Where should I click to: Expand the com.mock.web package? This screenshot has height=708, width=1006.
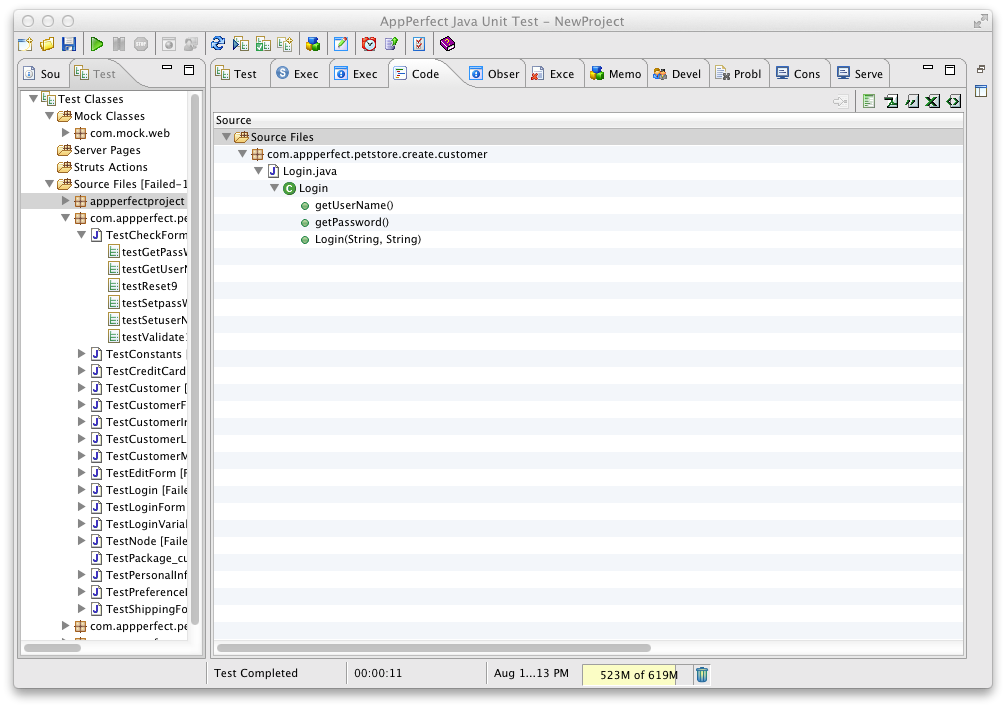(x=65, y=133)
